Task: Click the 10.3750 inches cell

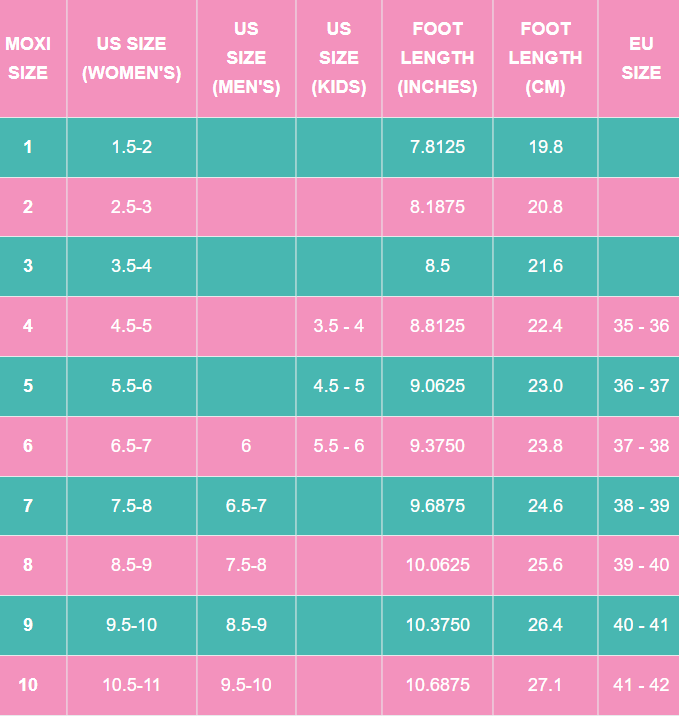Action: [437, 625]
